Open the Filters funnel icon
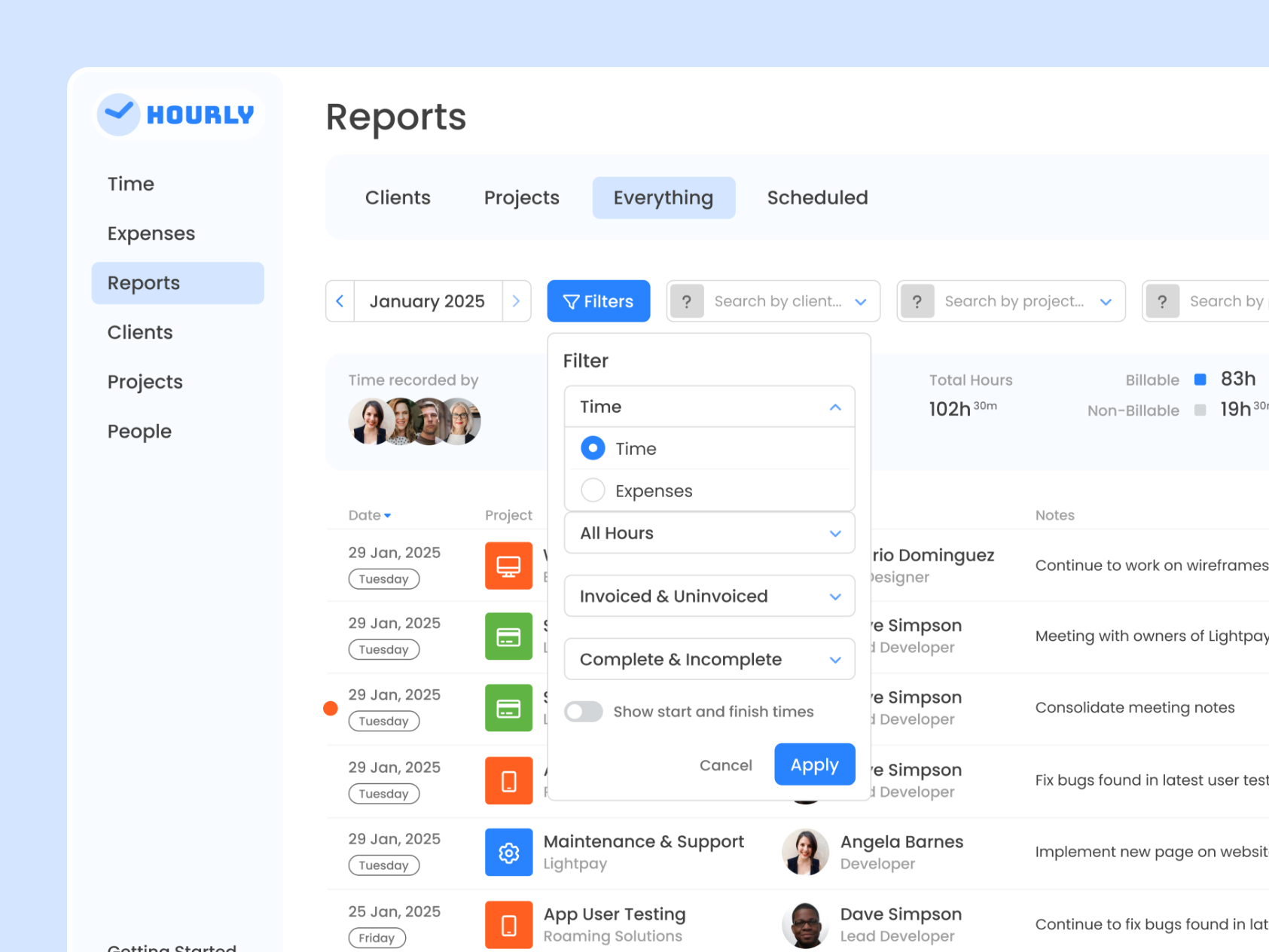 point(571,301)
